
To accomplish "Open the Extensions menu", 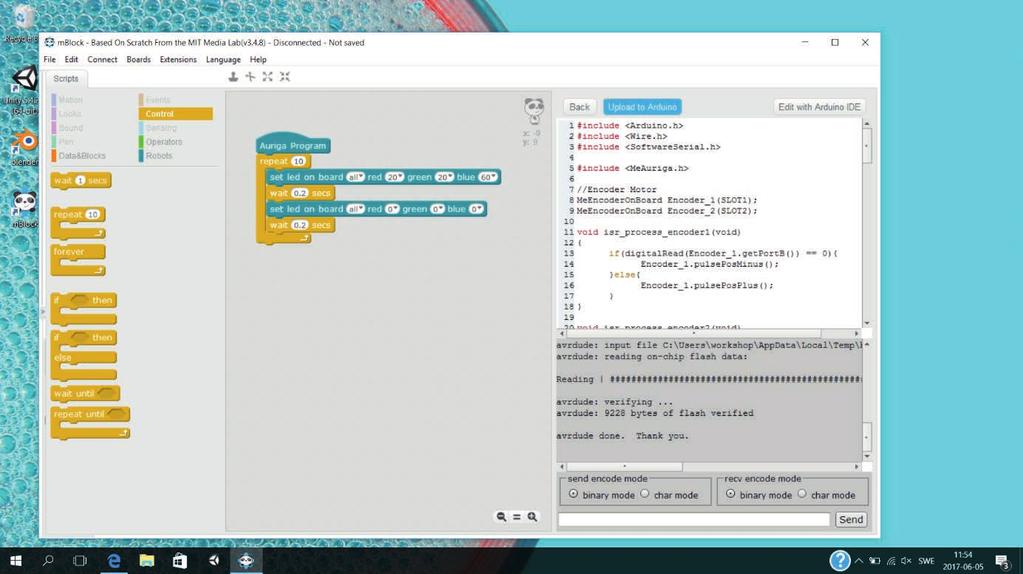I will [x=178, y=59].
